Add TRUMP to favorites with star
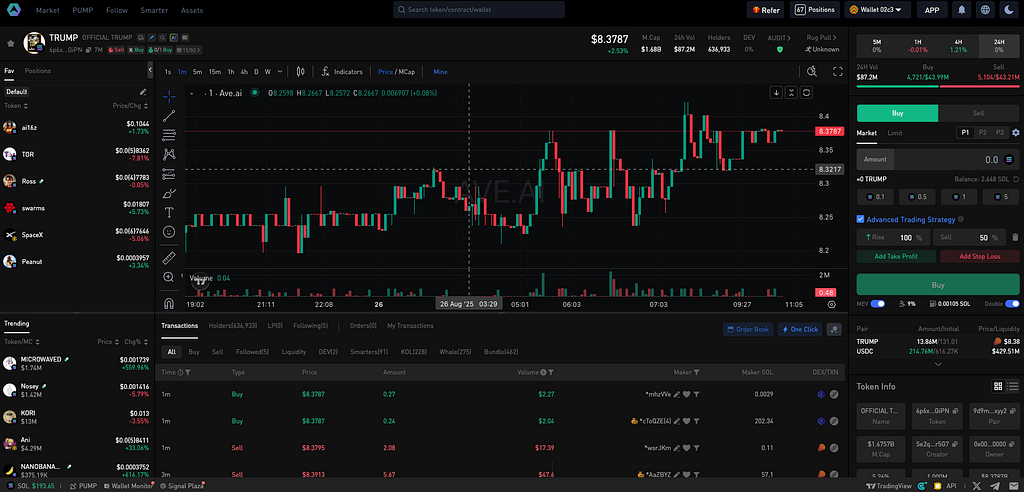1024x492 pixels. point(10,43)
